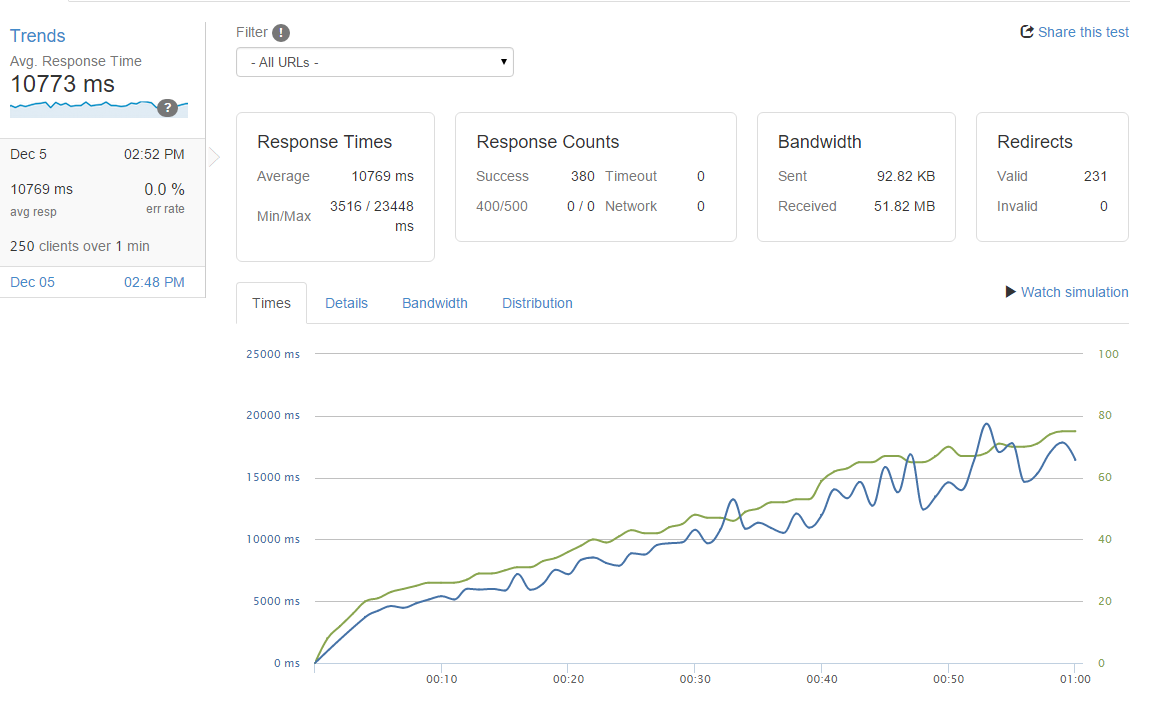Screen dimensions: 1149x710
Task: Click the Response Counts summary card
Action: 595,177
